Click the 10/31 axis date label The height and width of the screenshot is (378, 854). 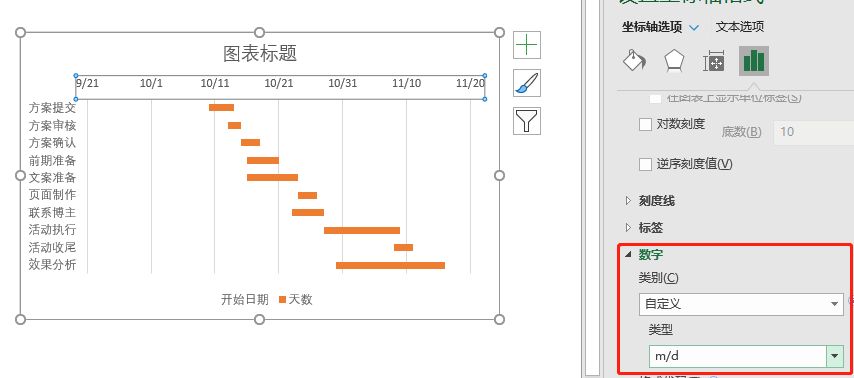[x=343, y=83]
